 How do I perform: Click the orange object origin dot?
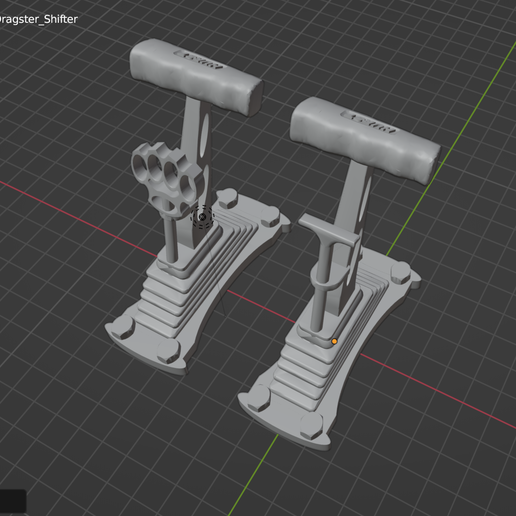(334, 341)
